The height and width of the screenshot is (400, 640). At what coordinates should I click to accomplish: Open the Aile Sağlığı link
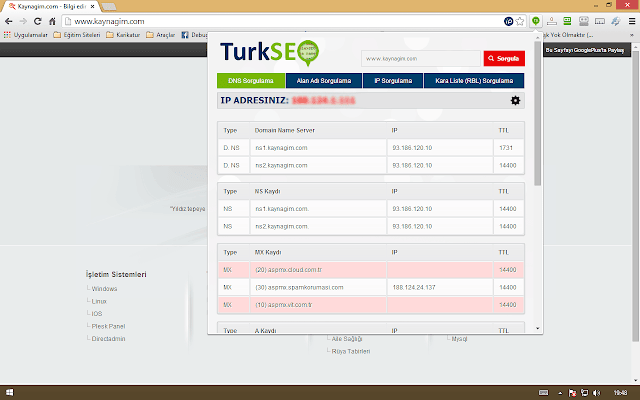coord(347,339)
